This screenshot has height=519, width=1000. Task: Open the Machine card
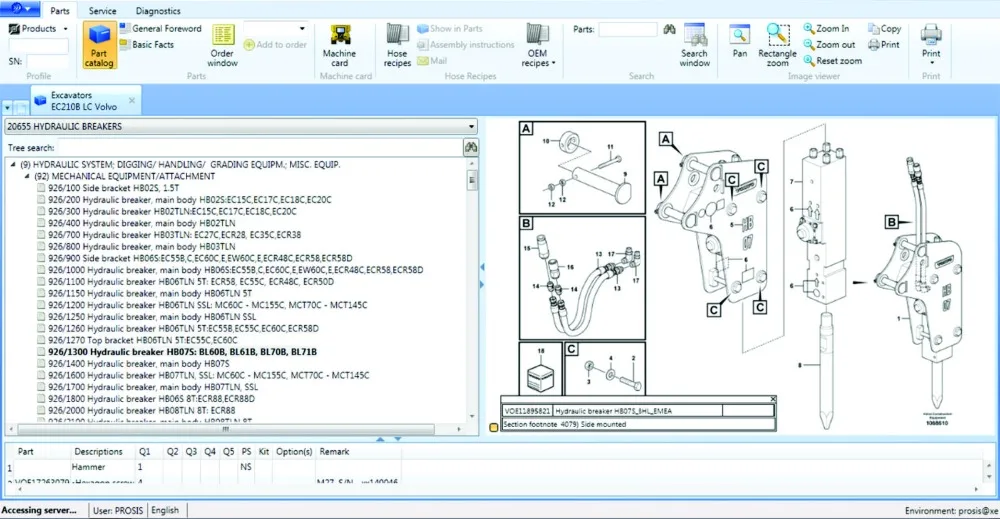[x=339, y=46]
